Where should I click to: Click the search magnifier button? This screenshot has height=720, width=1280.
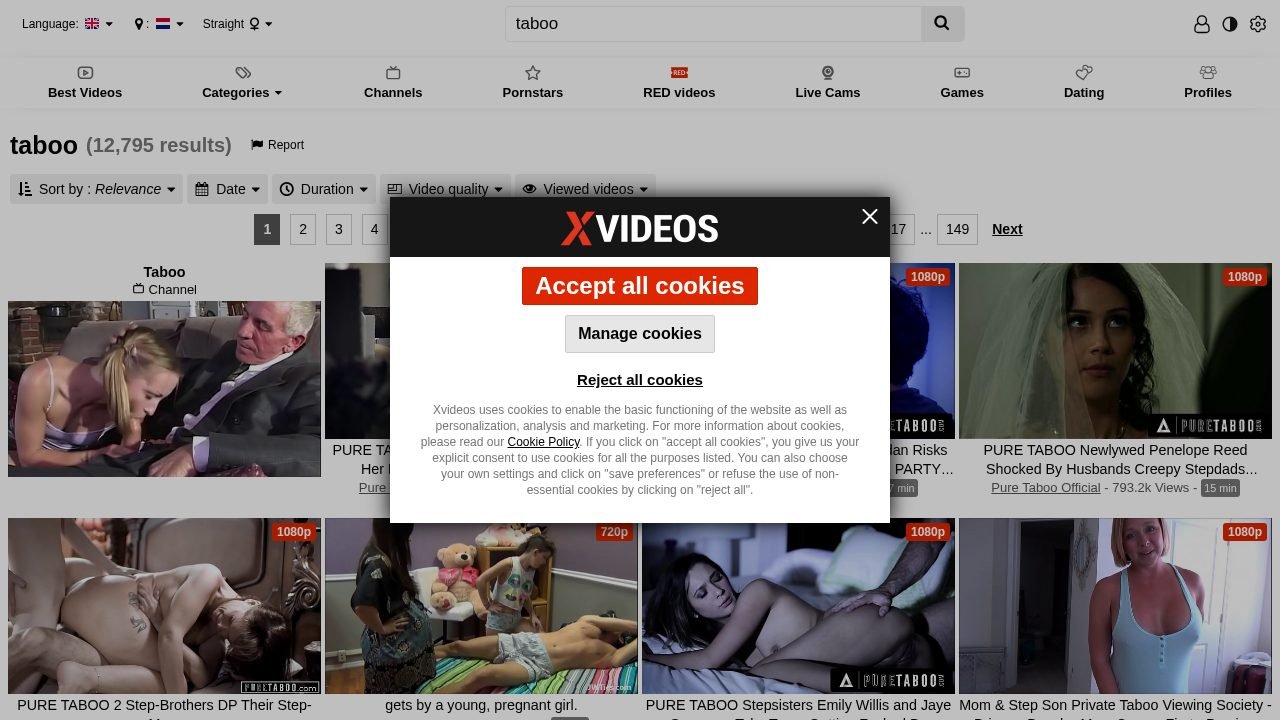coord(942,23)
